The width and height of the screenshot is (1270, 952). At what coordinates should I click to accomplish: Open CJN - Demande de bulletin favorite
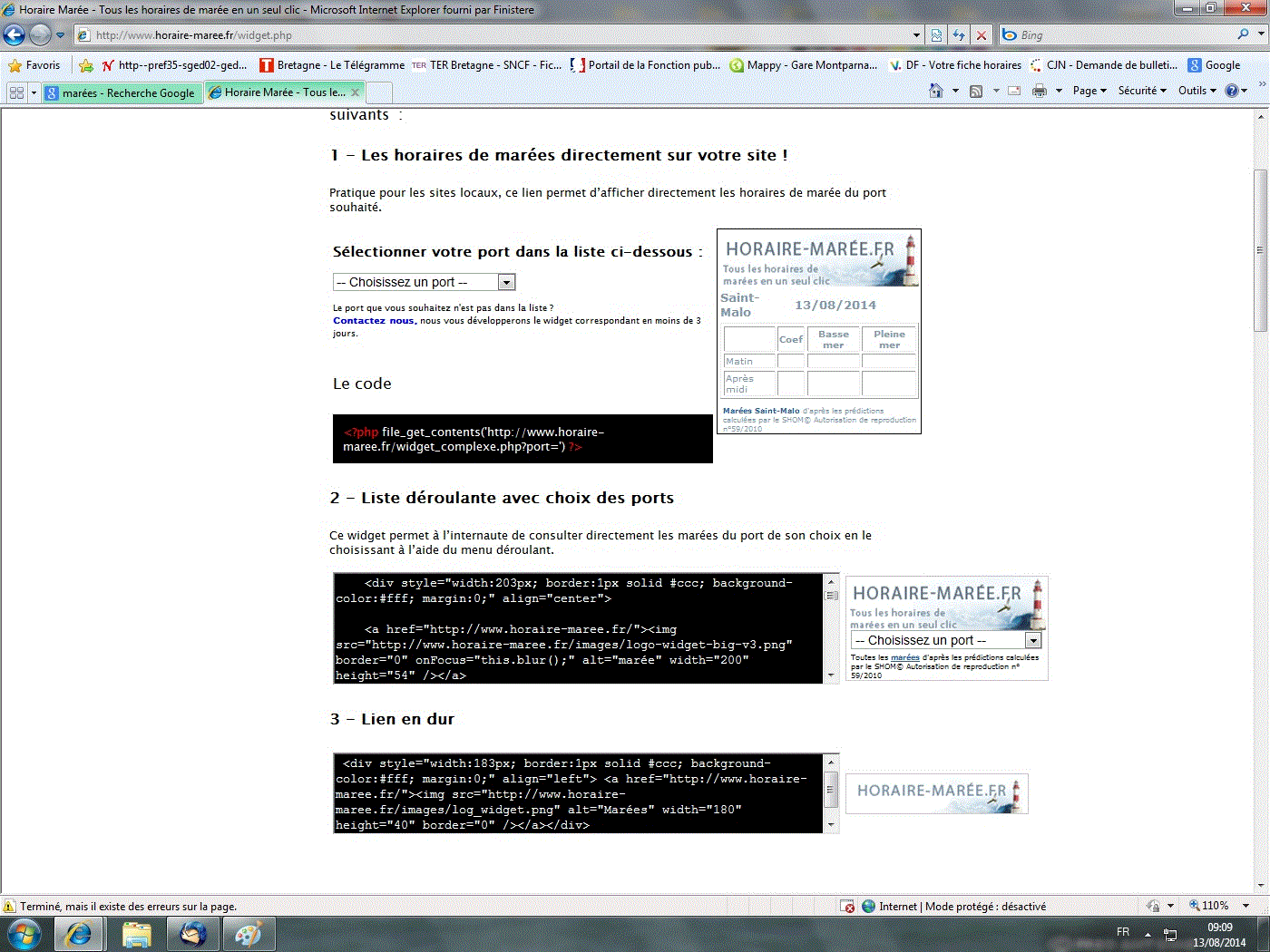tap(1104, 65)
